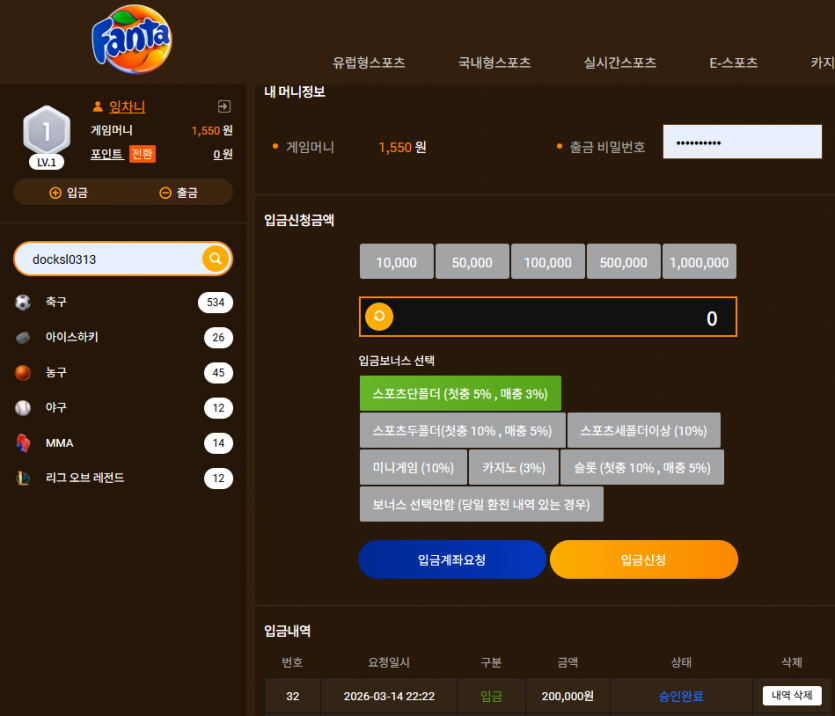Screen dimensions: 835x716
Task: Click the logout arrow icon beside username
Action: (224, 106)
